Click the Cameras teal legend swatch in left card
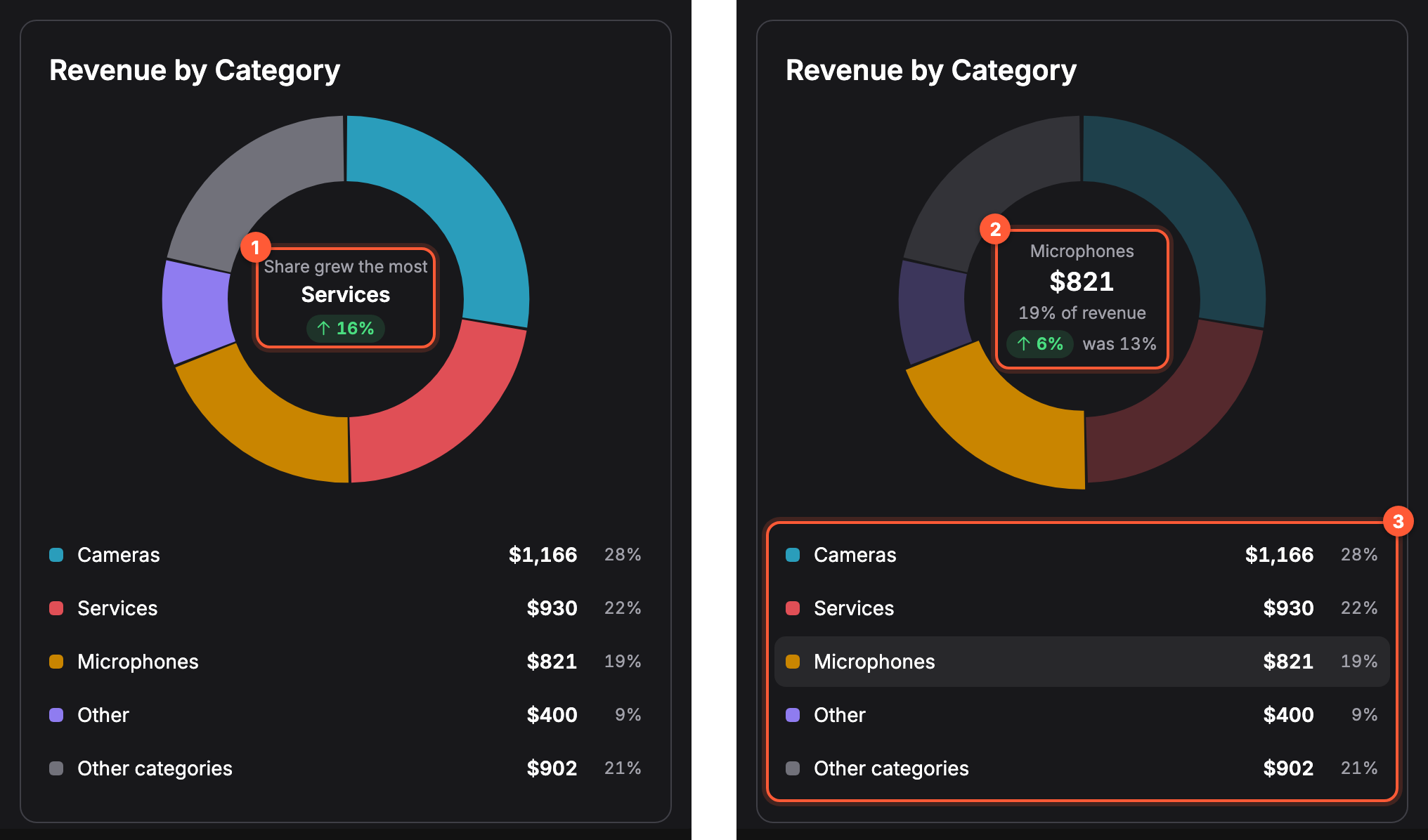Viewport: 1428px width, 840px height. click(x=56, y=555)
